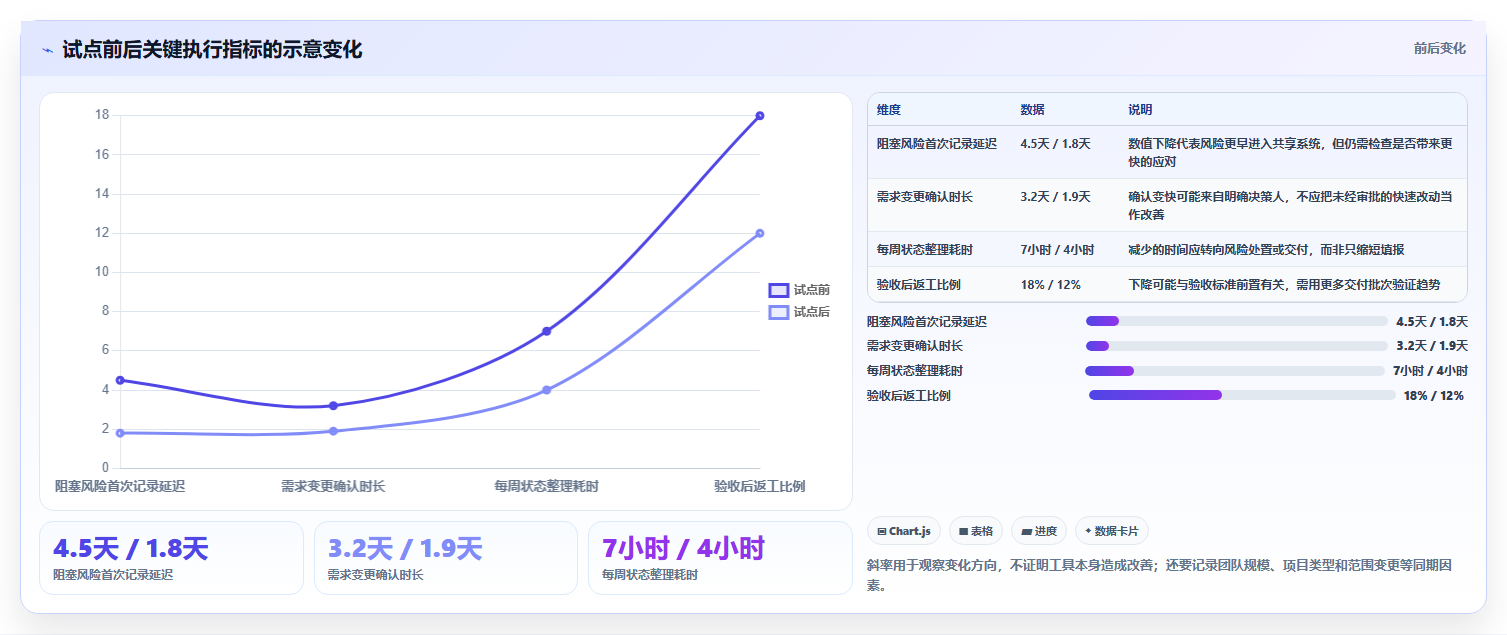Click table cell 阻塞风险首次记录延迟
This screenshot has width=1507, height=635.
937,144
